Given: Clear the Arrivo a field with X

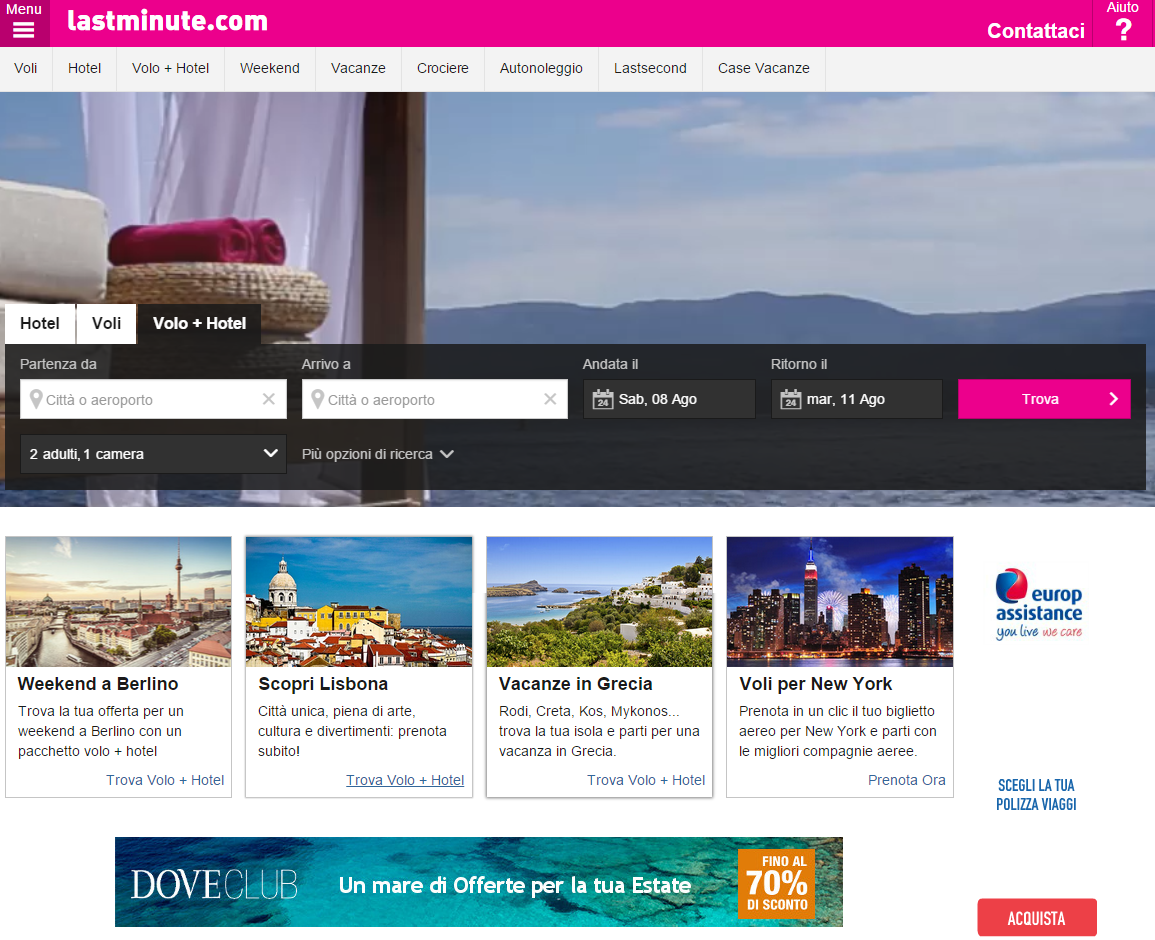Looking at the screenshot, I should (x=550, y=399).
